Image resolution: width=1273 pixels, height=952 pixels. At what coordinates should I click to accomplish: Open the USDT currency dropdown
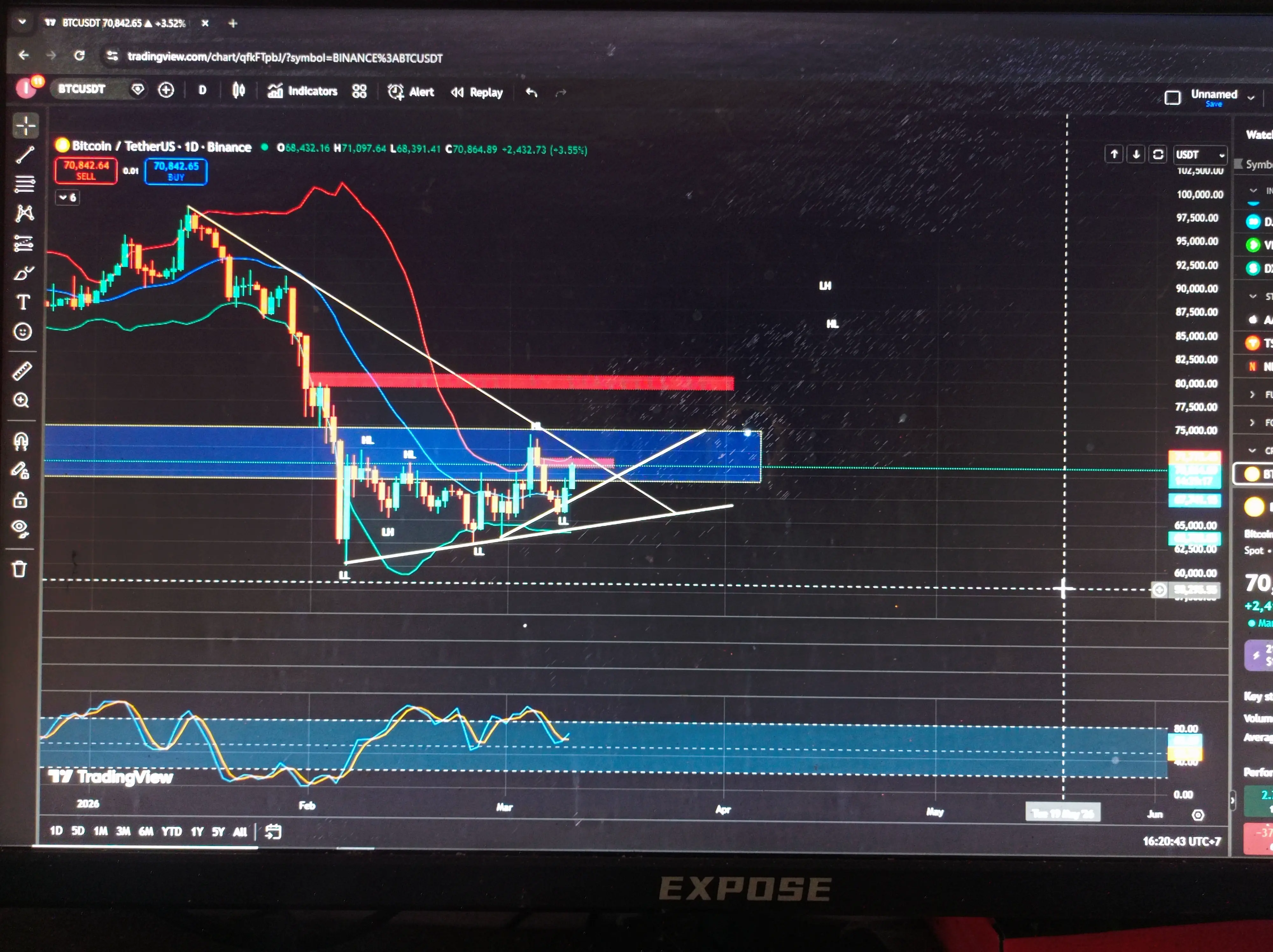1199,155
